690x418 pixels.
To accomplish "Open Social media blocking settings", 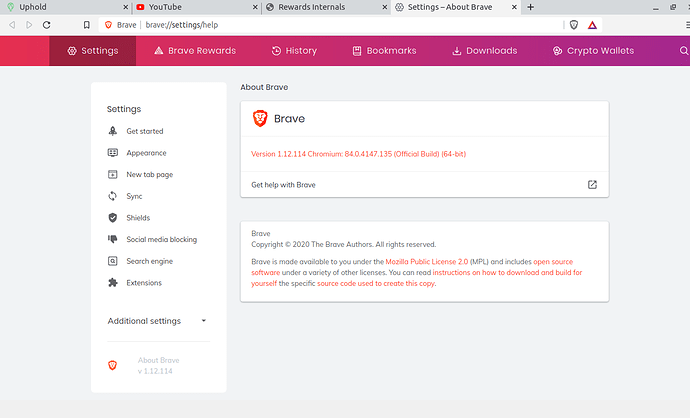I will click(161, 239).
